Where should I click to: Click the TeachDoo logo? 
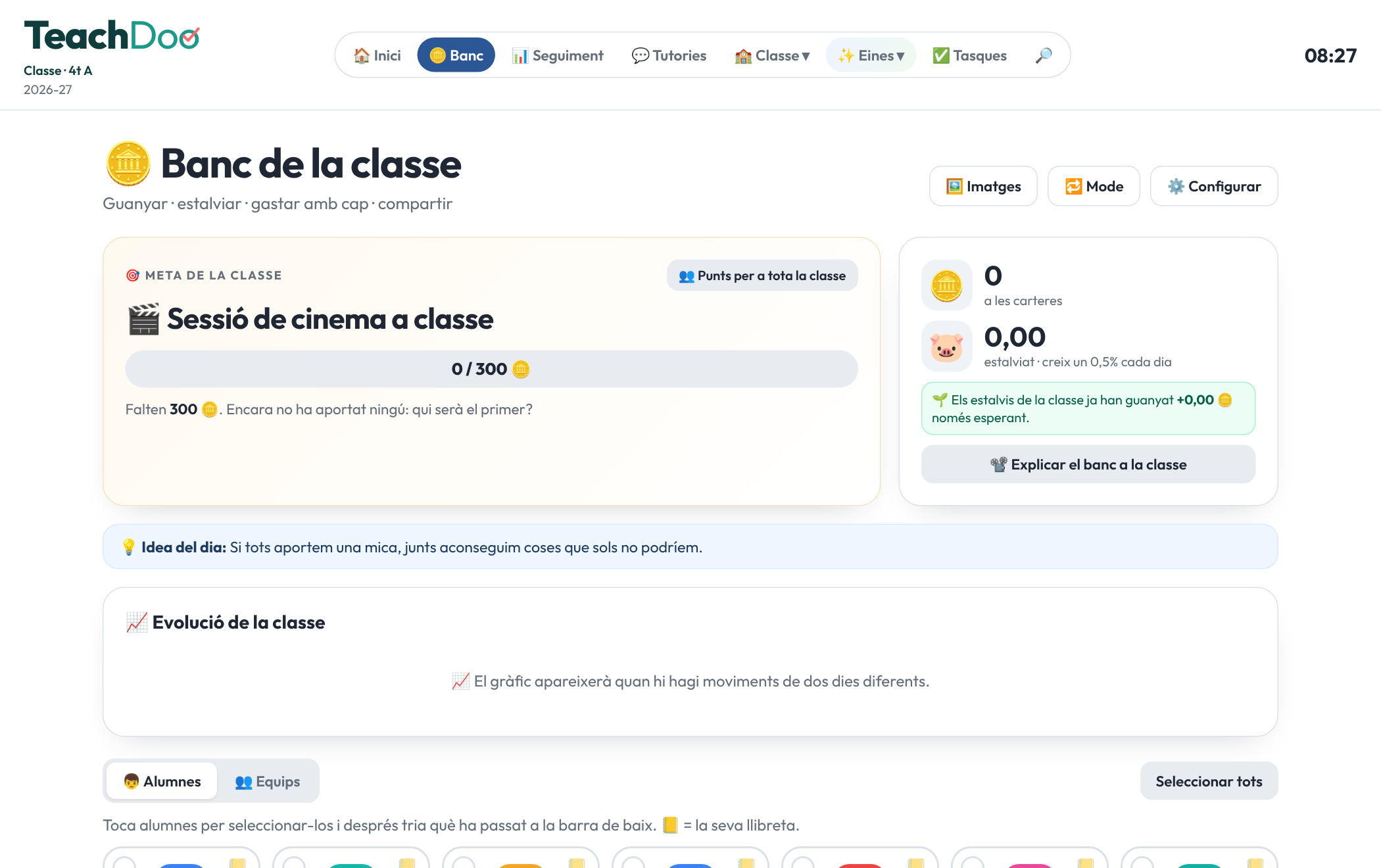click(112, 36)
